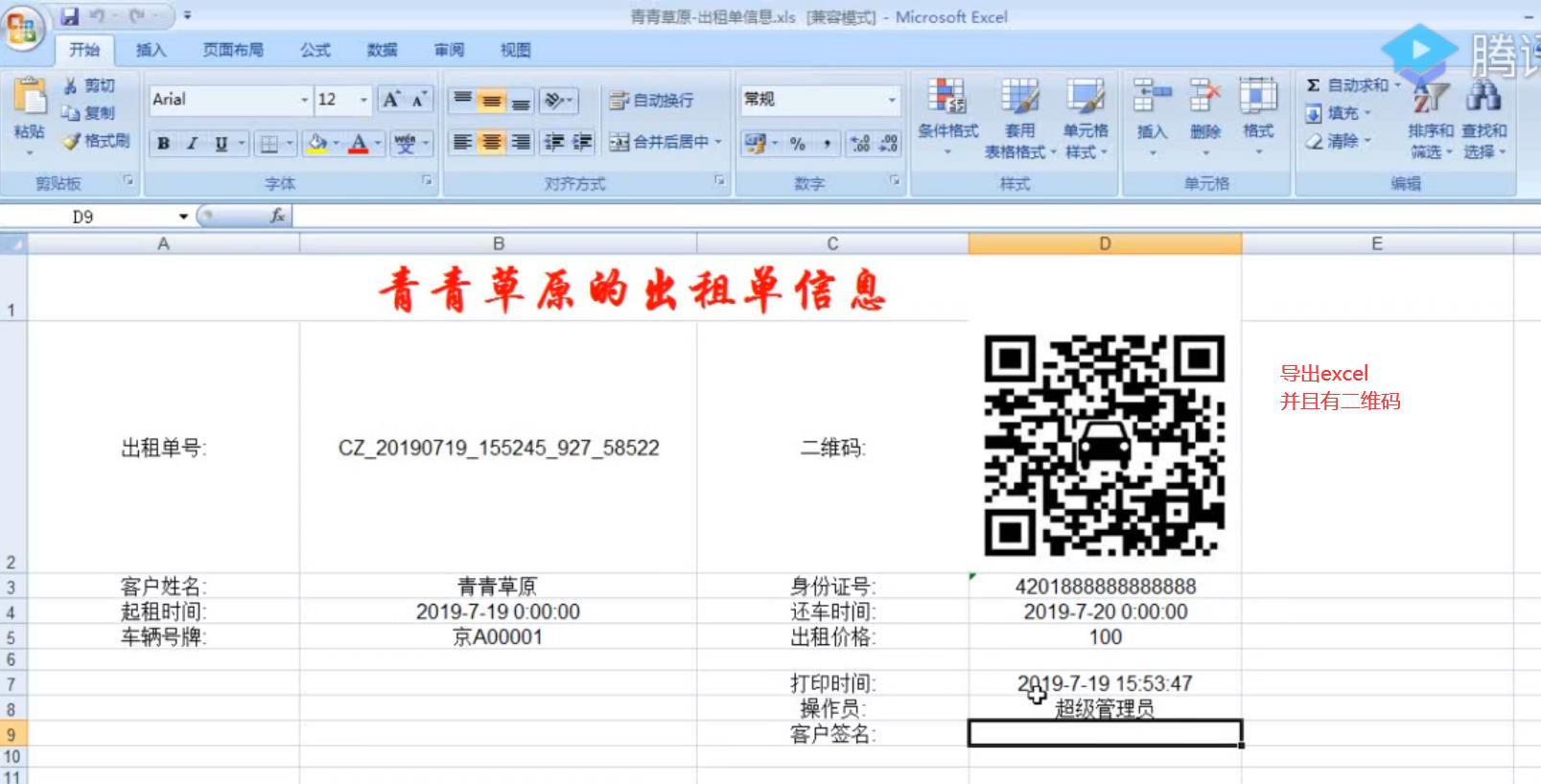Image resolution: width=1541 pixels, height=784 pixels.
Task: Decrease font size with the small A icon
Action: tap(419, 100)
